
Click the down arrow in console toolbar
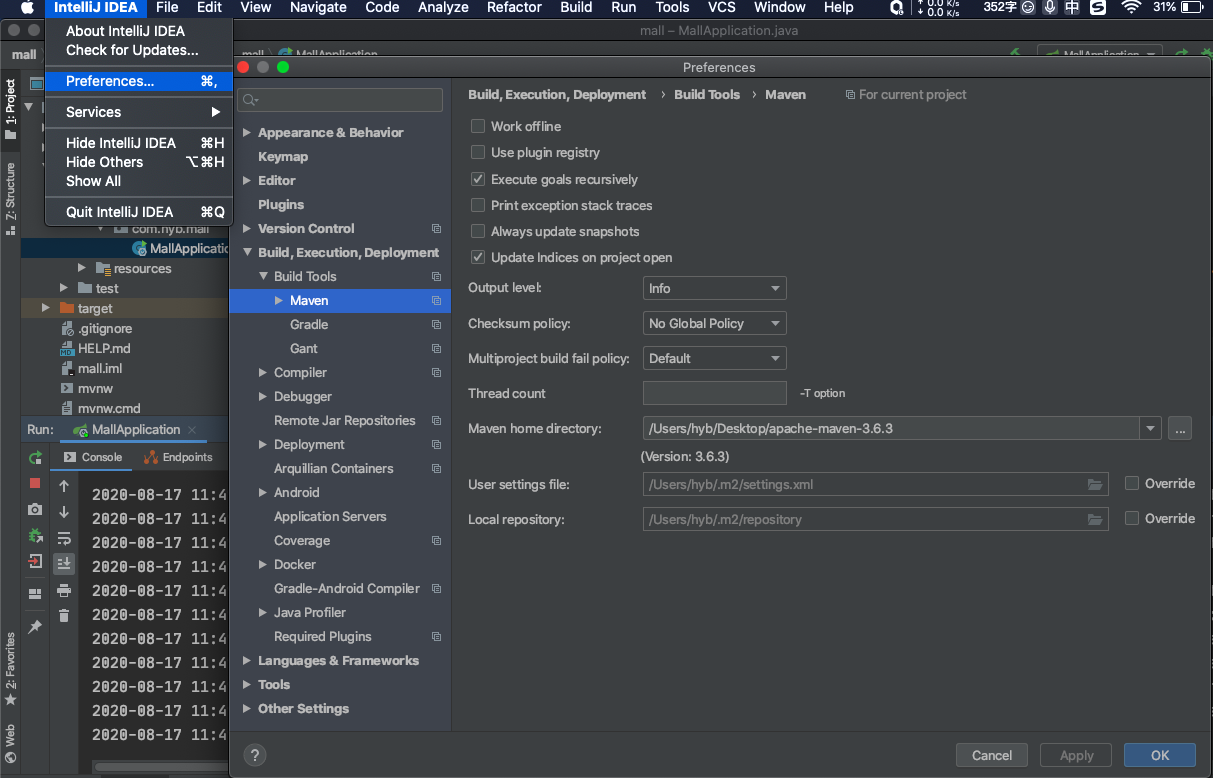click(64, 512)
